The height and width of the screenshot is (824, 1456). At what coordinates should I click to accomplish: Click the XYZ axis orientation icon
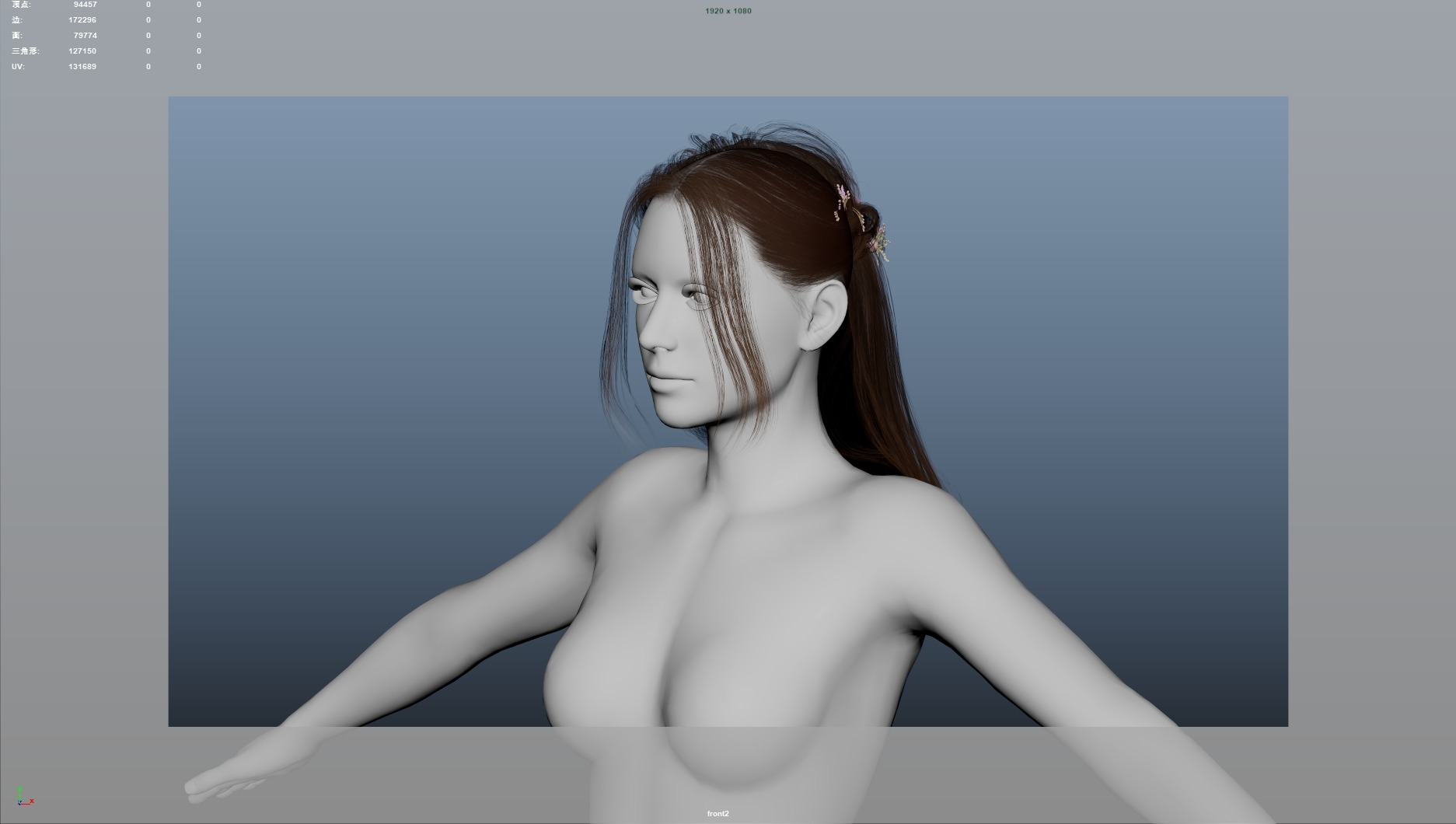point(24,796)
